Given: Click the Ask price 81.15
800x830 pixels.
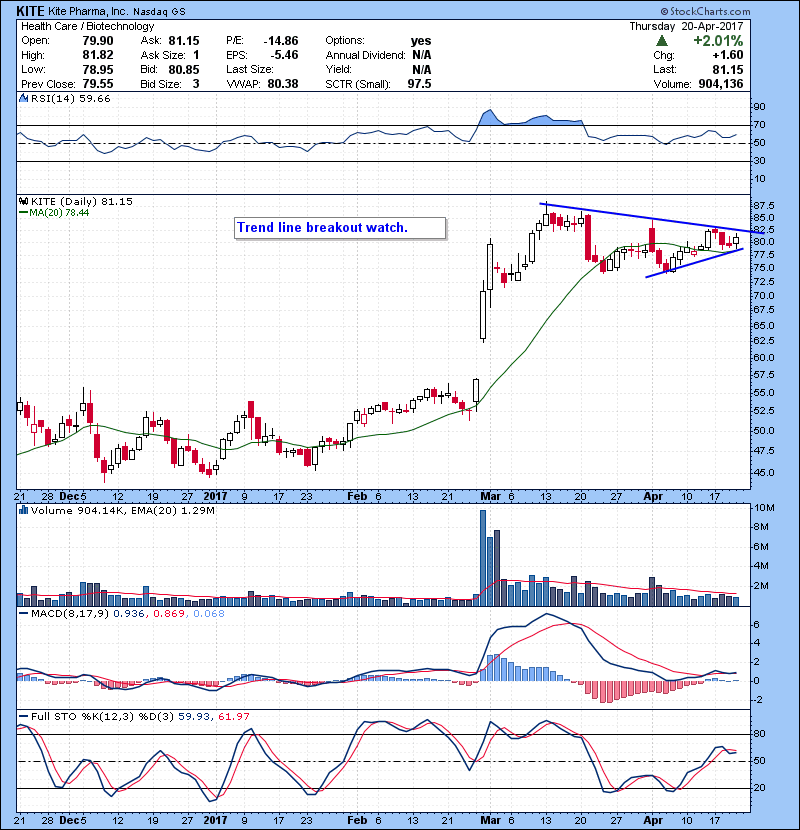Looking at the screenshot, I should pos(184,41).
